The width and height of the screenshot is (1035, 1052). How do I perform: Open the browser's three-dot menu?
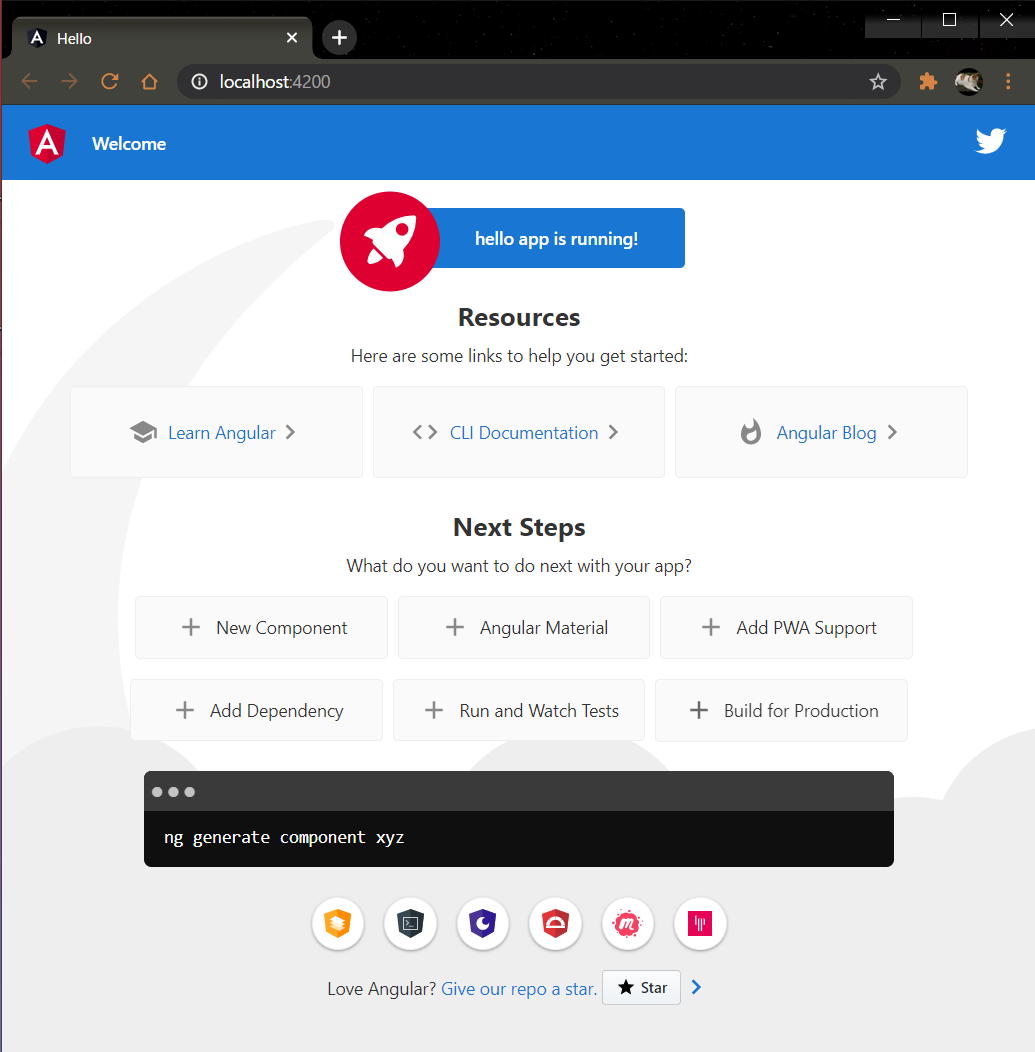[1009, 81]
